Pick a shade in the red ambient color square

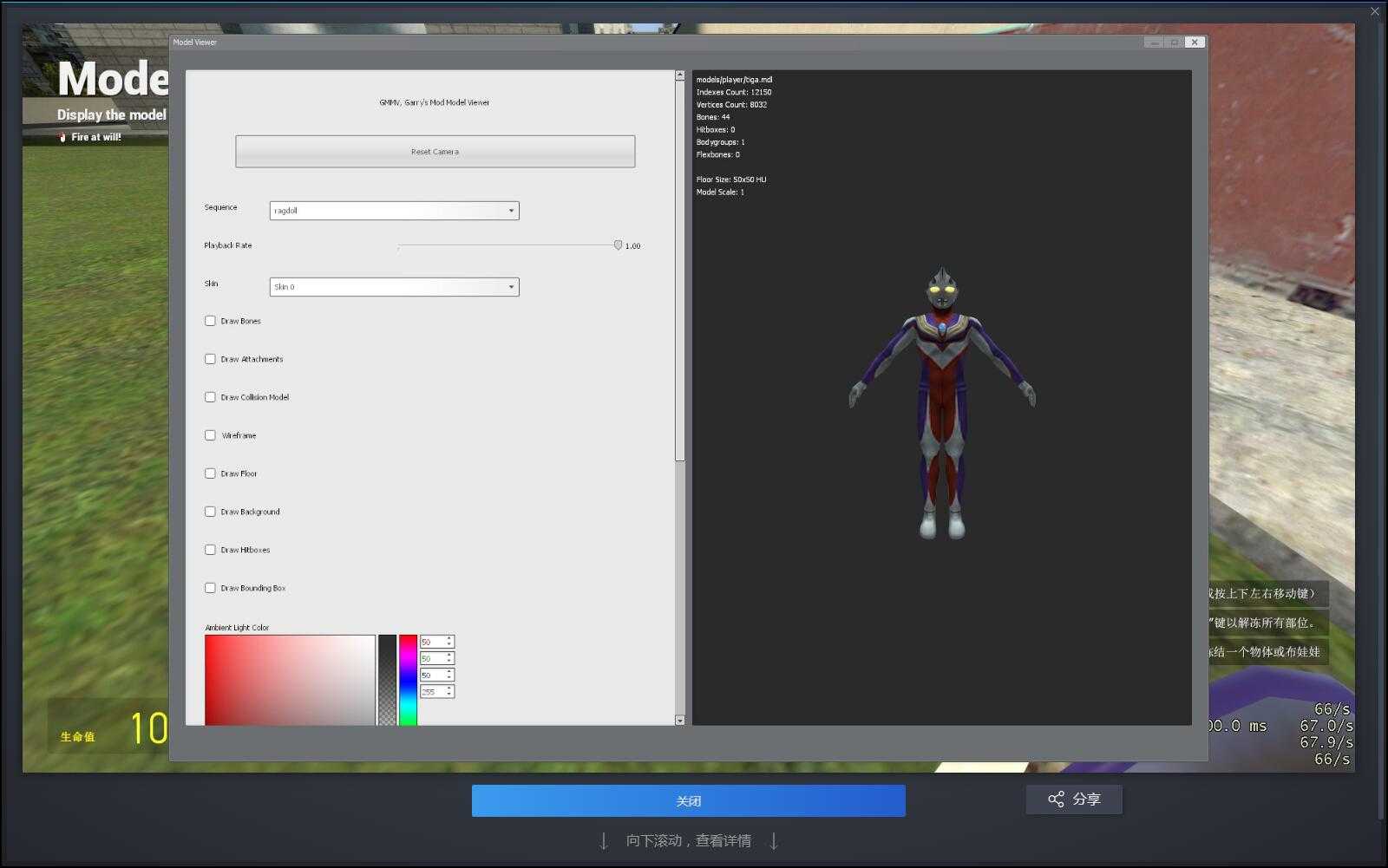pyautogui.click(x=290, y=680)
